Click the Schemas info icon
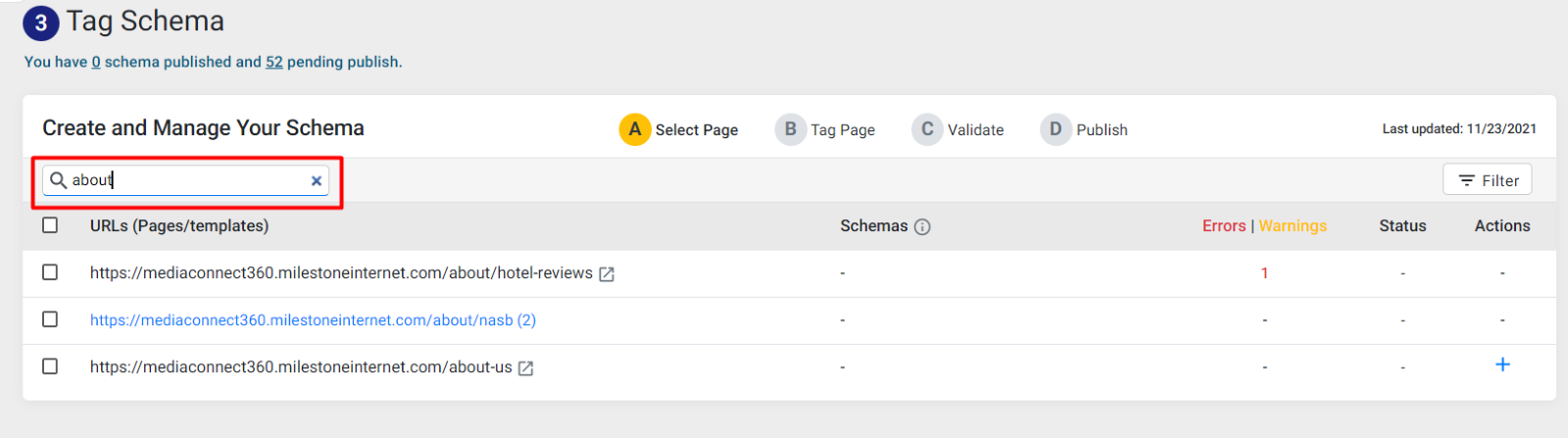Image resolution: width=1568 pixels, height=438 pixels. 922,227
